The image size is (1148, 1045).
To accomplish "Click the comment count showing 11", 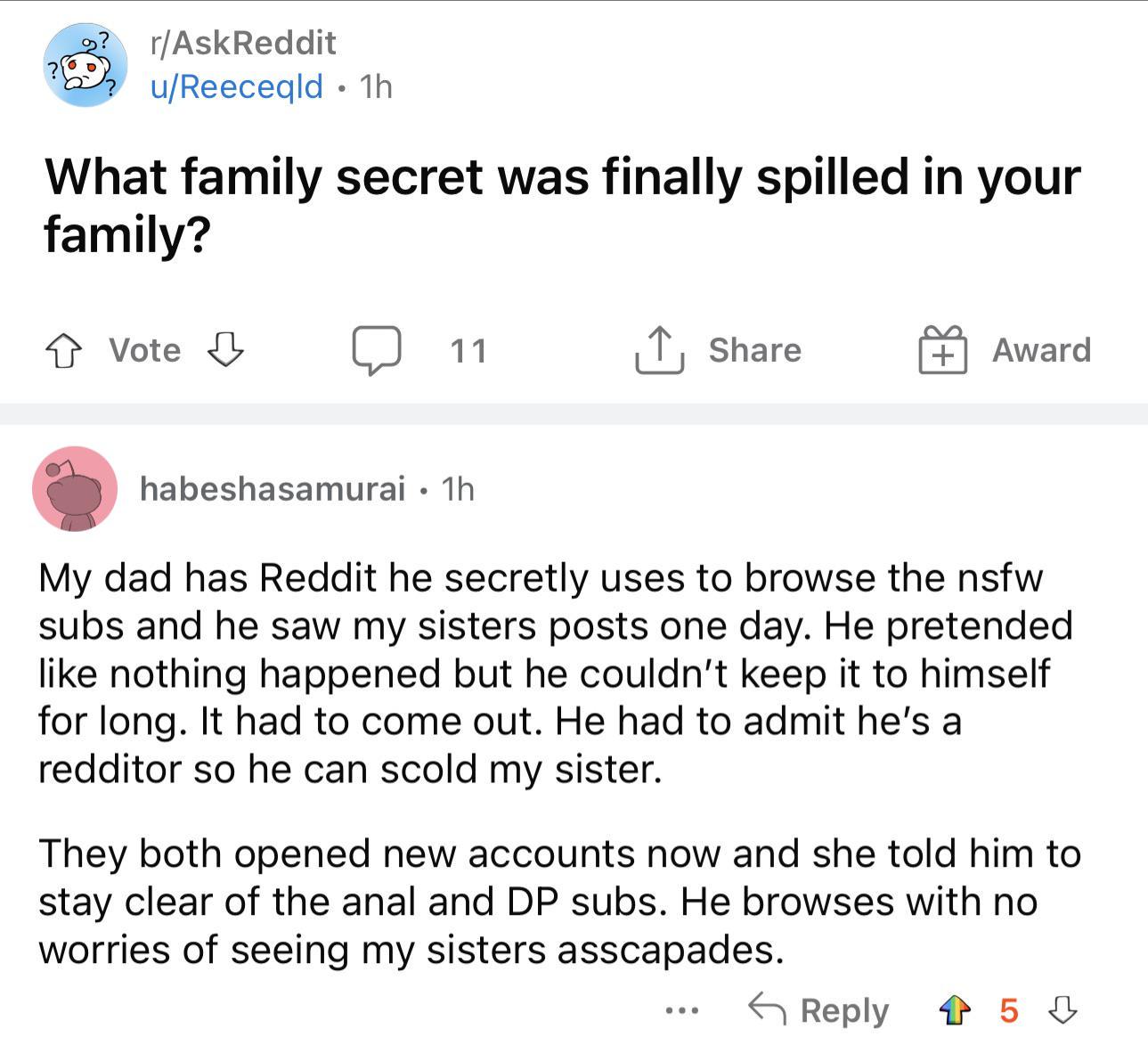I will (467, 351).
